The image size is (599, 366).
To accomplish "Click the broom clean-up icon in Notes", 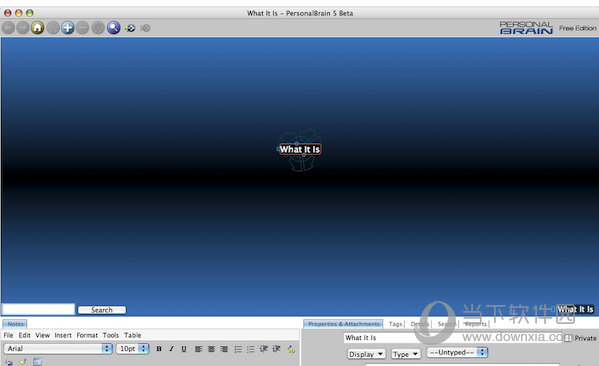I will coord(23,362).
